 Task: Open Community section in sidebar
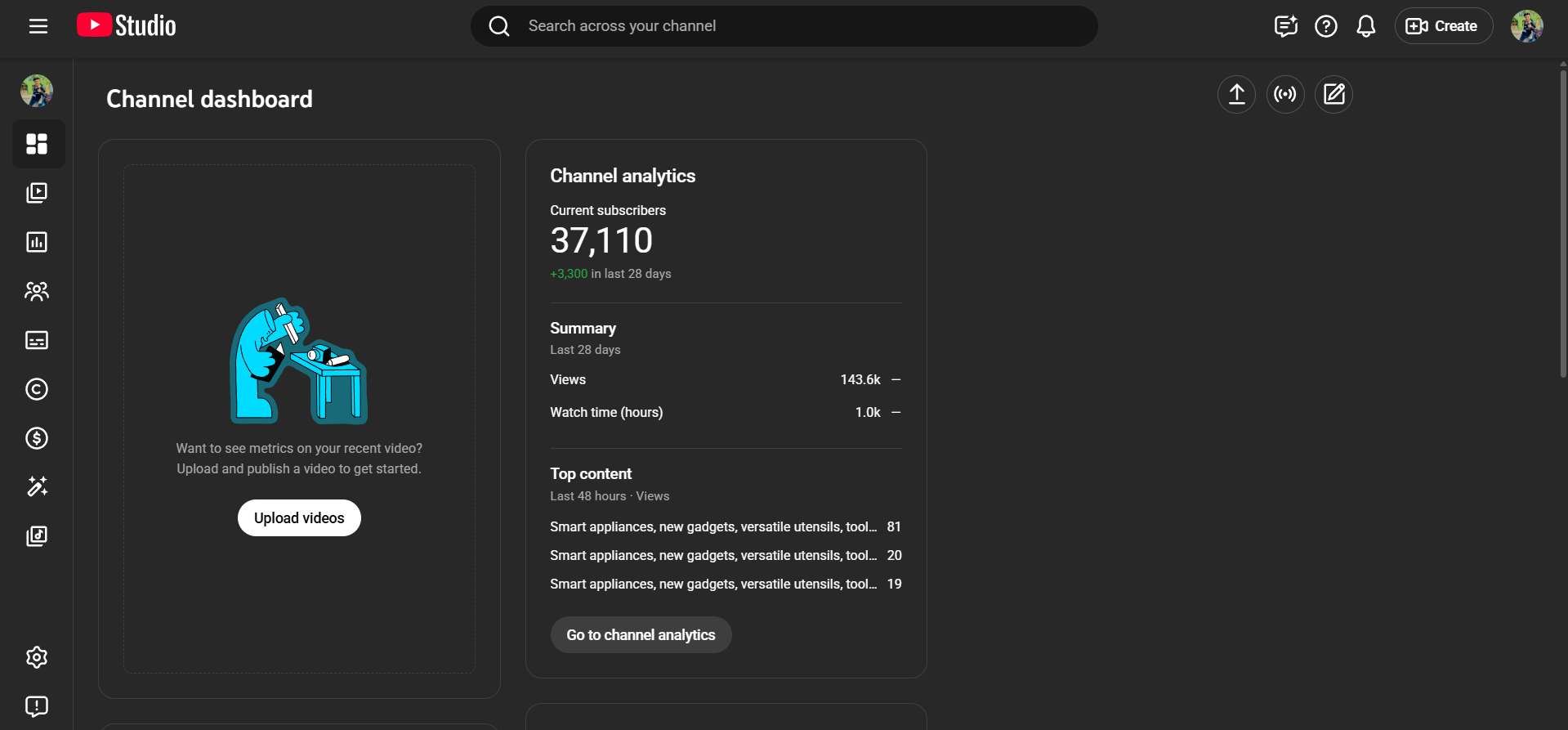coord(37,291)
